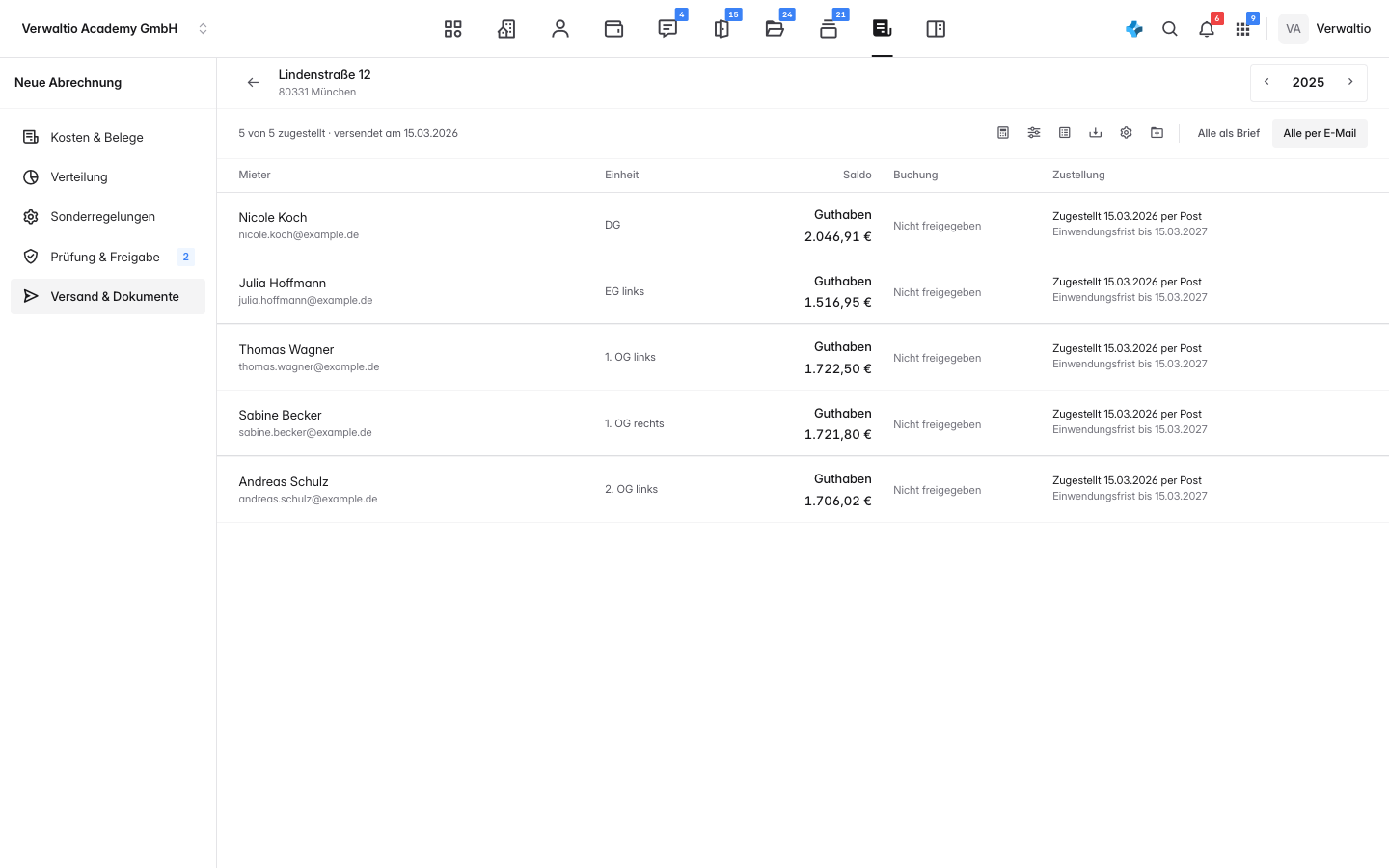Click the Alle als Brief button
Viewport: 1389px width, 868px height.
tap(1228, 133)
